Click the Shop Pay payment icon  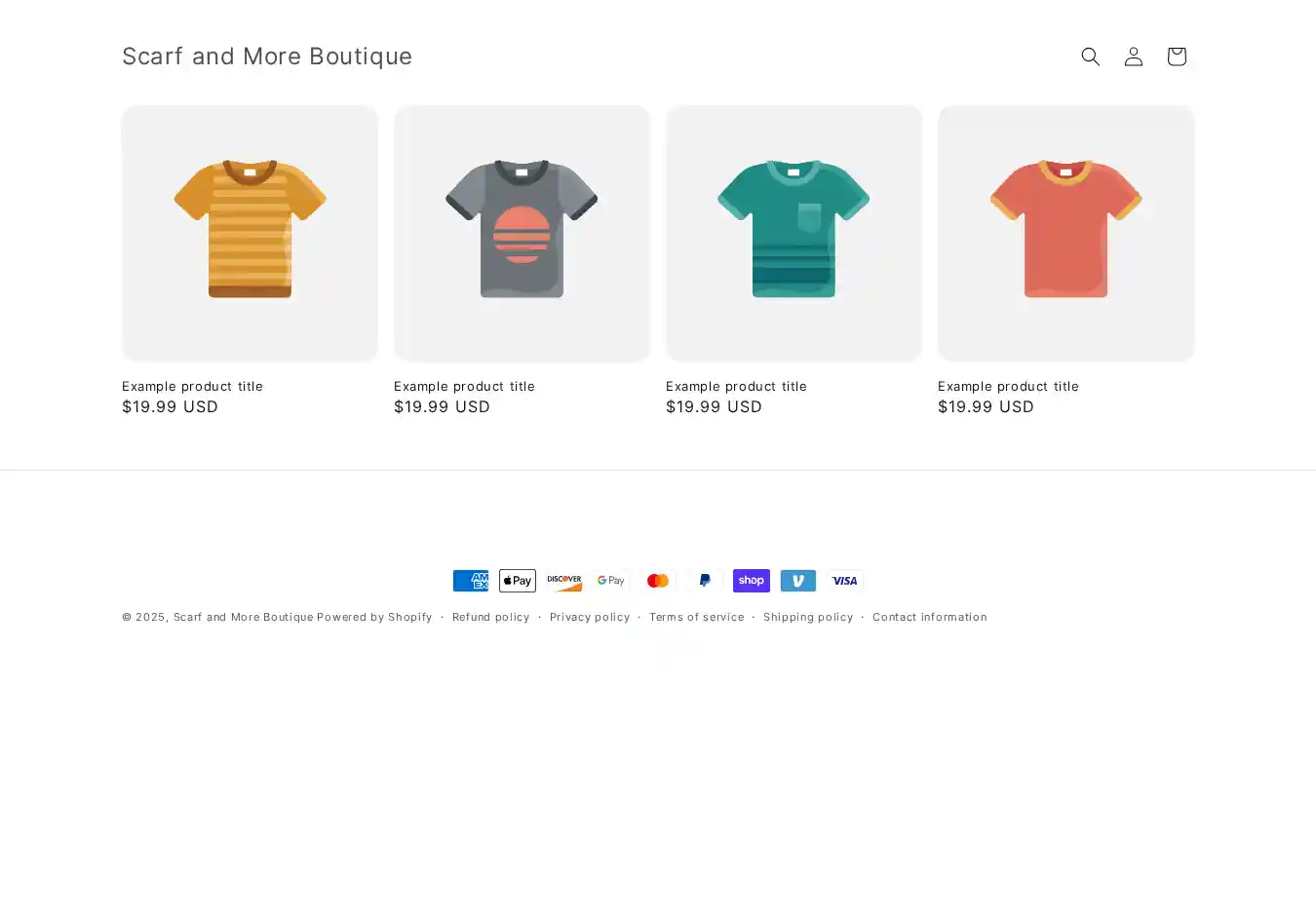tap(752, 581)
